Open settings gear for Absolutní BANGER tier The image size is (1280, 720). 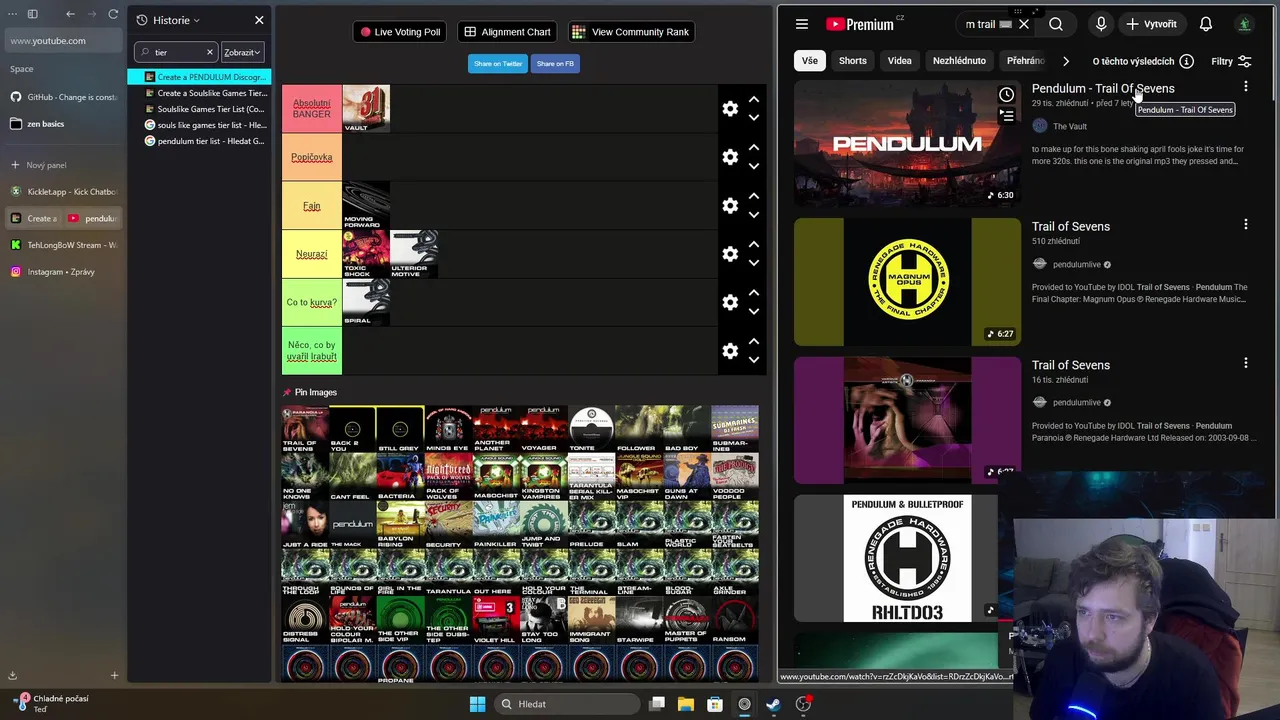click(x=730, y=108)
